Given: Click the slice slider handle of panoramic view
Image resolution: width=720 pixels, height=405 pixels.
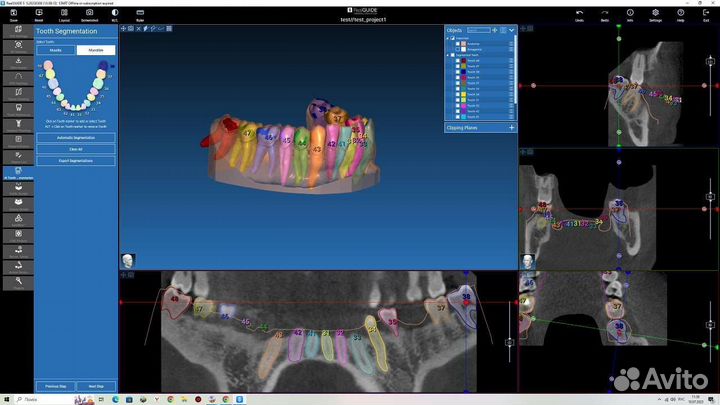Looking at the screenshot, I should point(509,342).
